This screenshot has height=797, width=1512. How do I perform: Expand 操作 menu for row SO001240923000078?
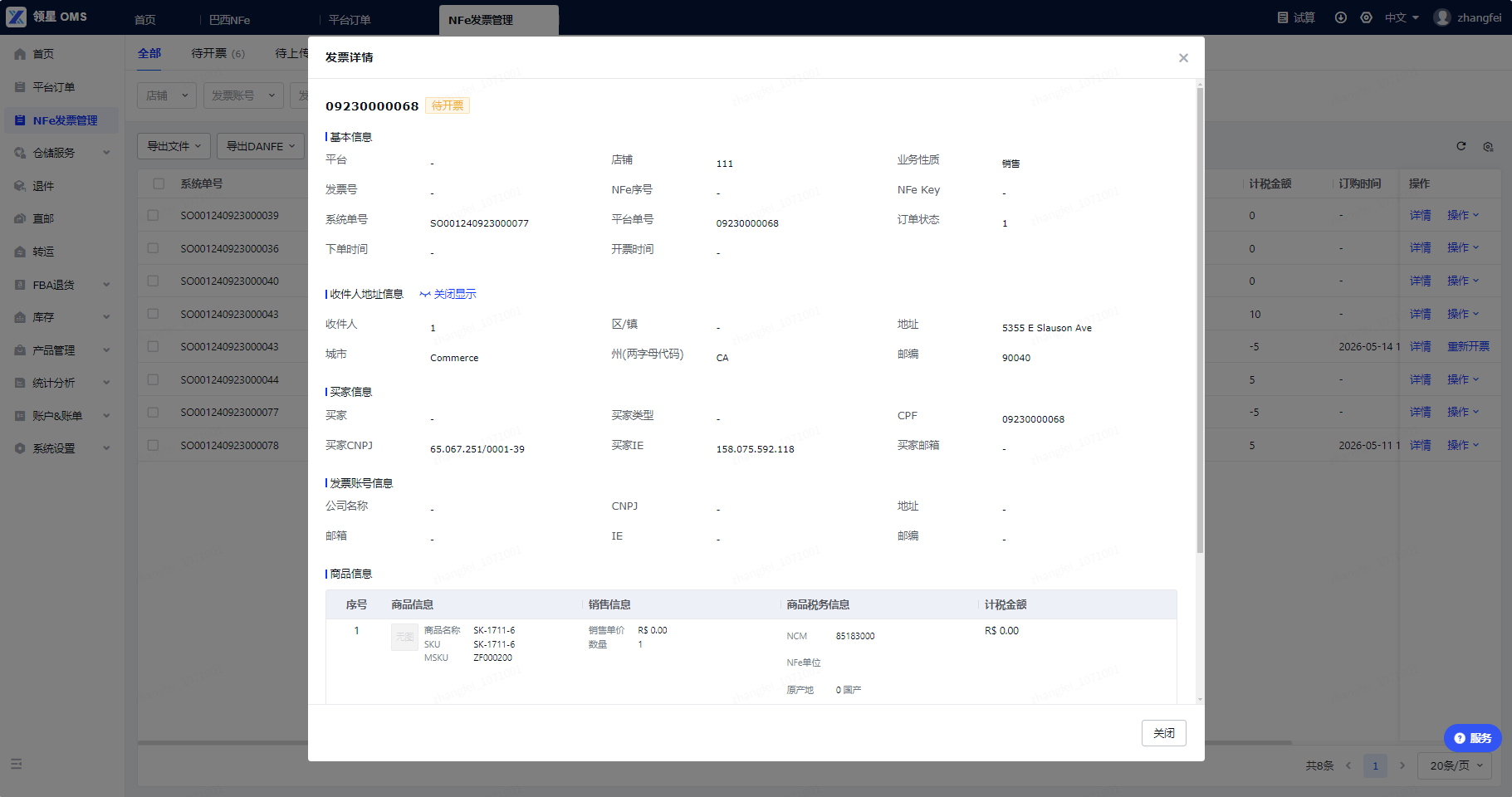(x=1463, y=445)
